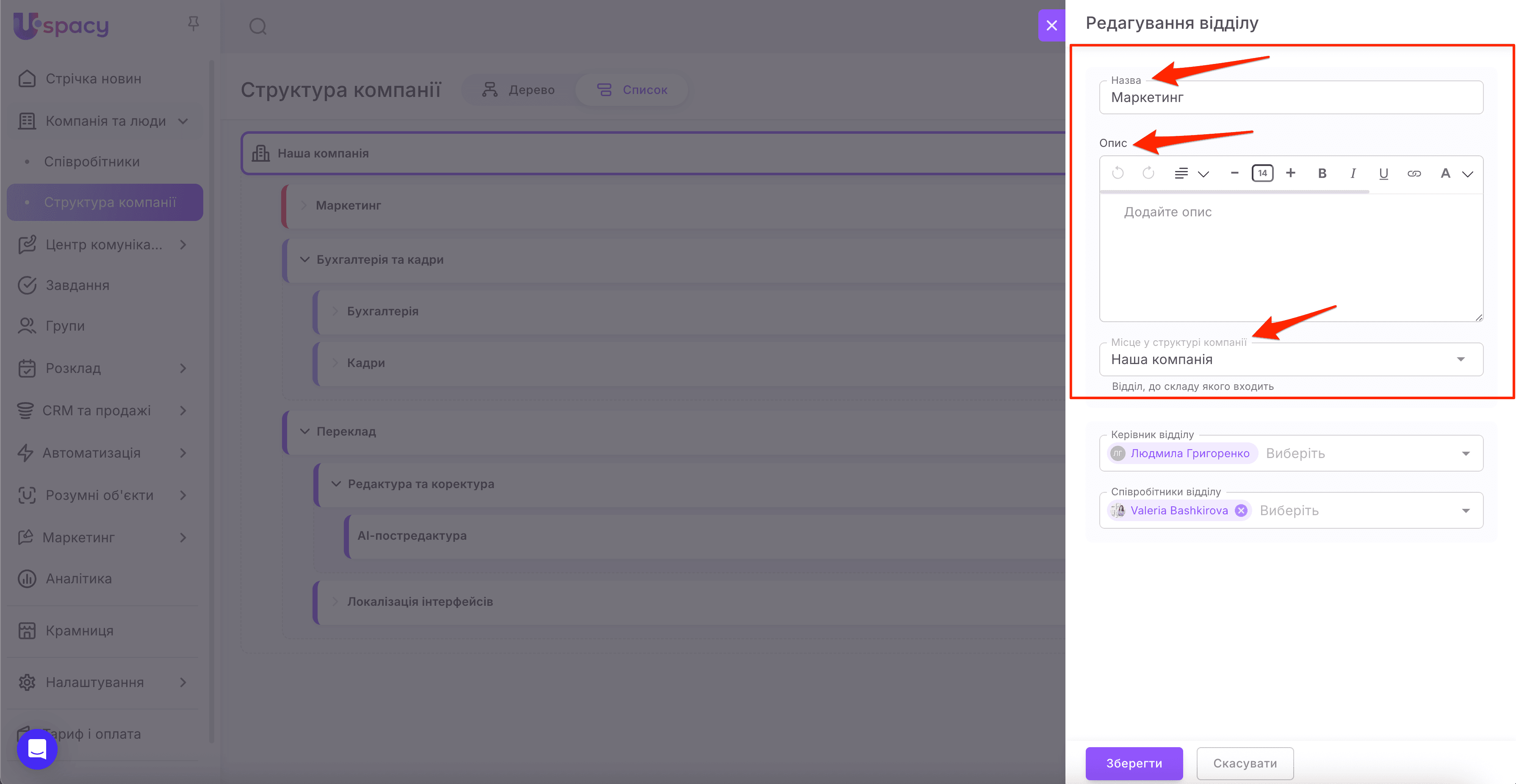
Task: Click the Скасувати button
Action: (x=1244, y=763)
